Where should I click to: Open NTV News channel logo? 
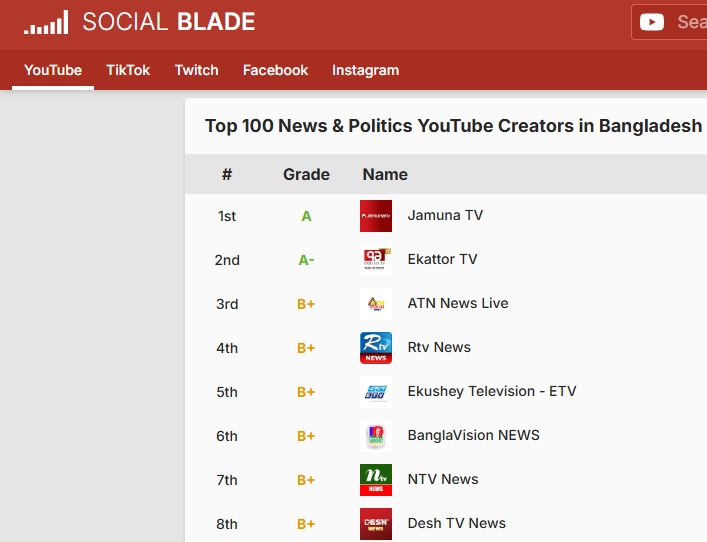pyautogui.click(x=376, y=479)
